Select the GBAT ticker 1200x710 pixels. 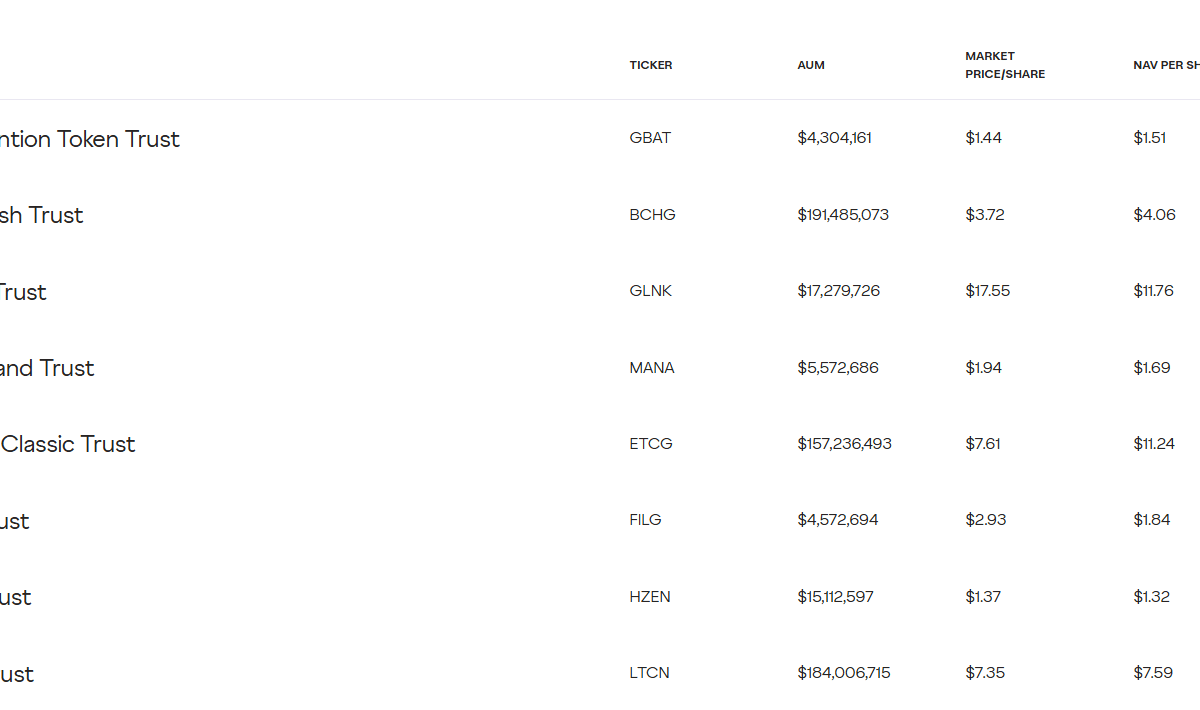650,138
